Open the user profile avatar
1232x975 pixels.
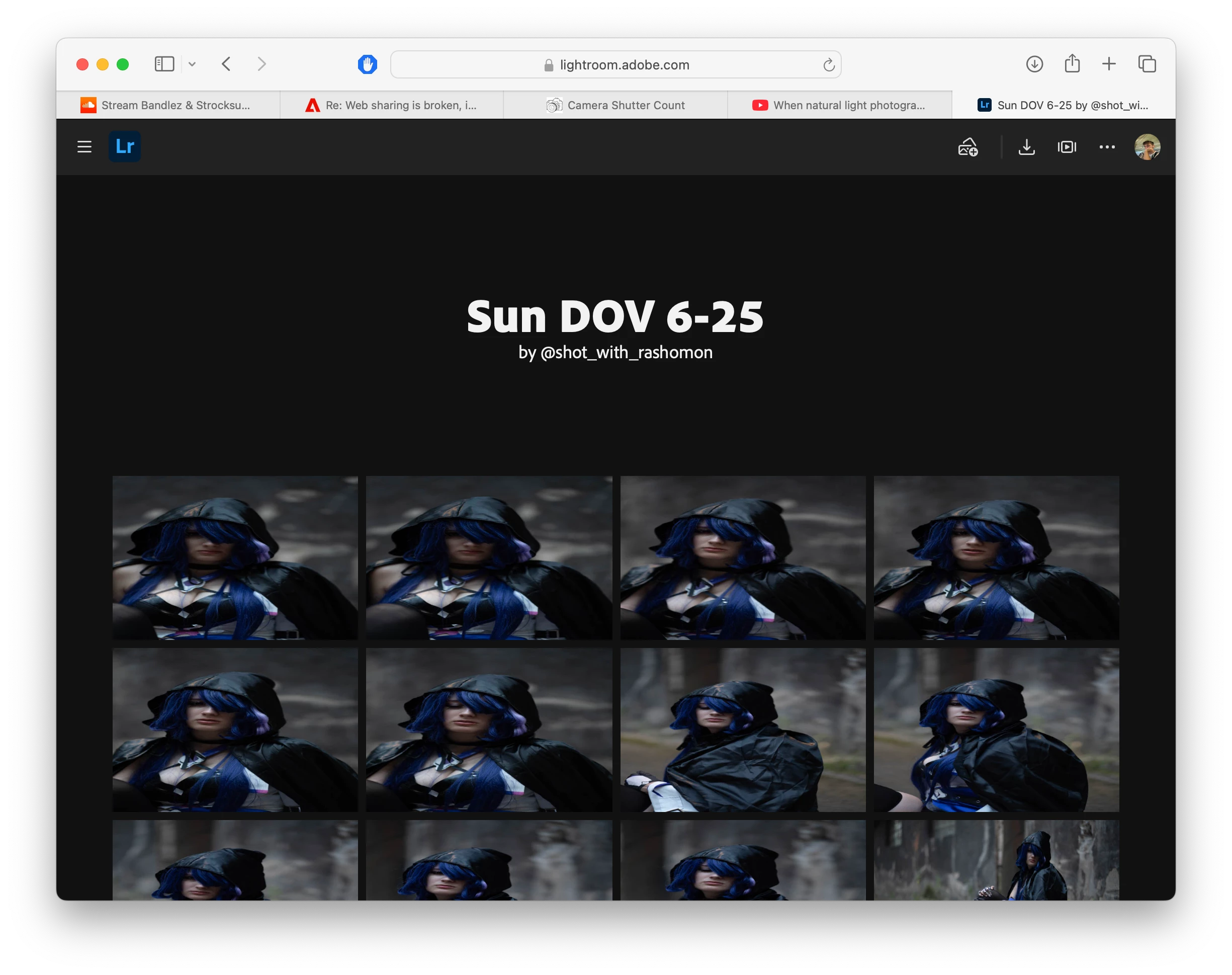click(1147, 147)
